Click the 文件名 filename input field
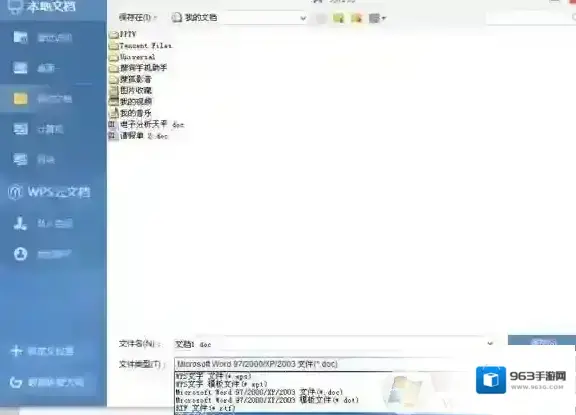The height and width of the screenshot is (415, 576). (x=334, y=344)
